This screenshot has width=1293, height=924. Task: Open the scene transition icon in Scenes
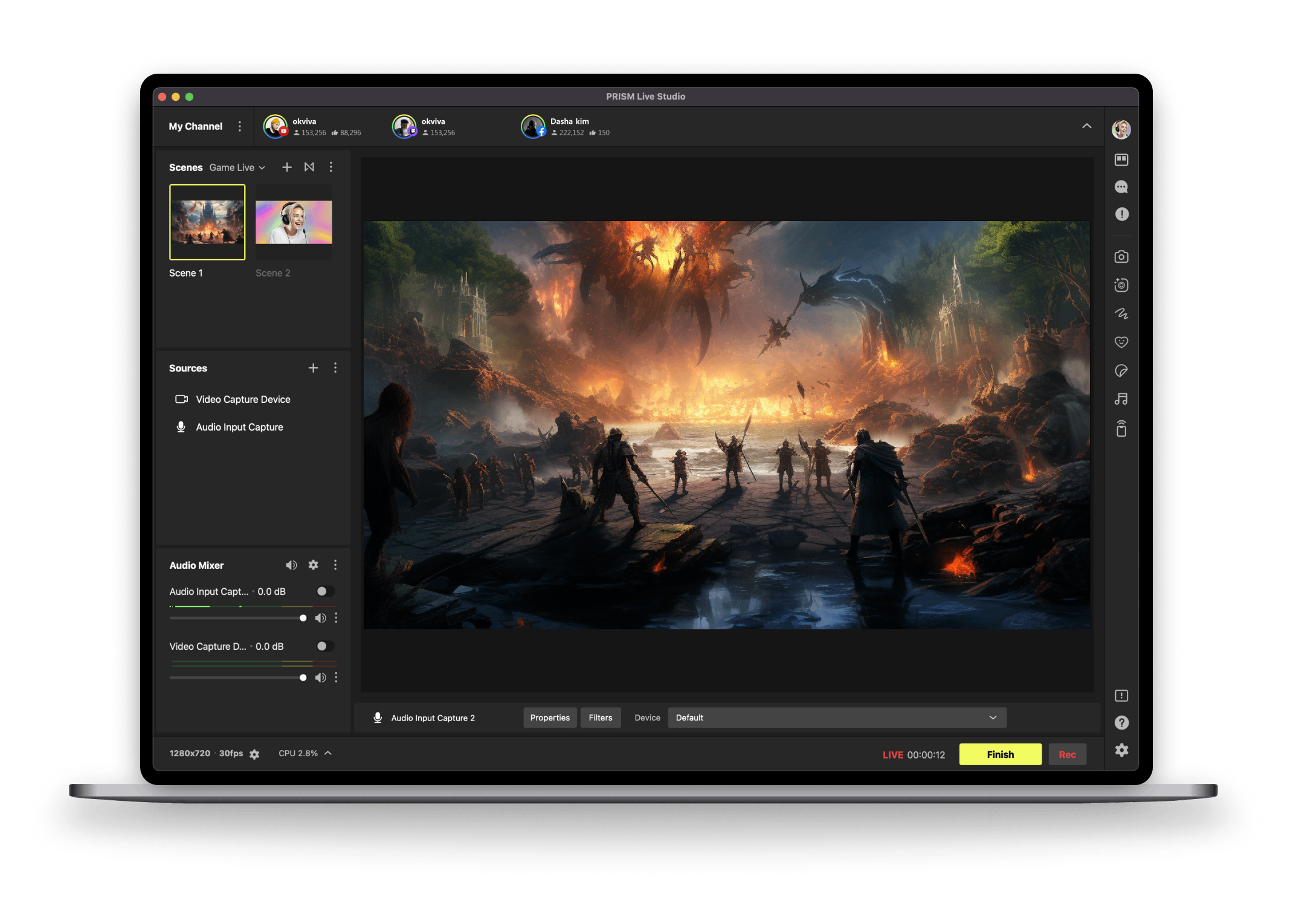pos(309,167)
